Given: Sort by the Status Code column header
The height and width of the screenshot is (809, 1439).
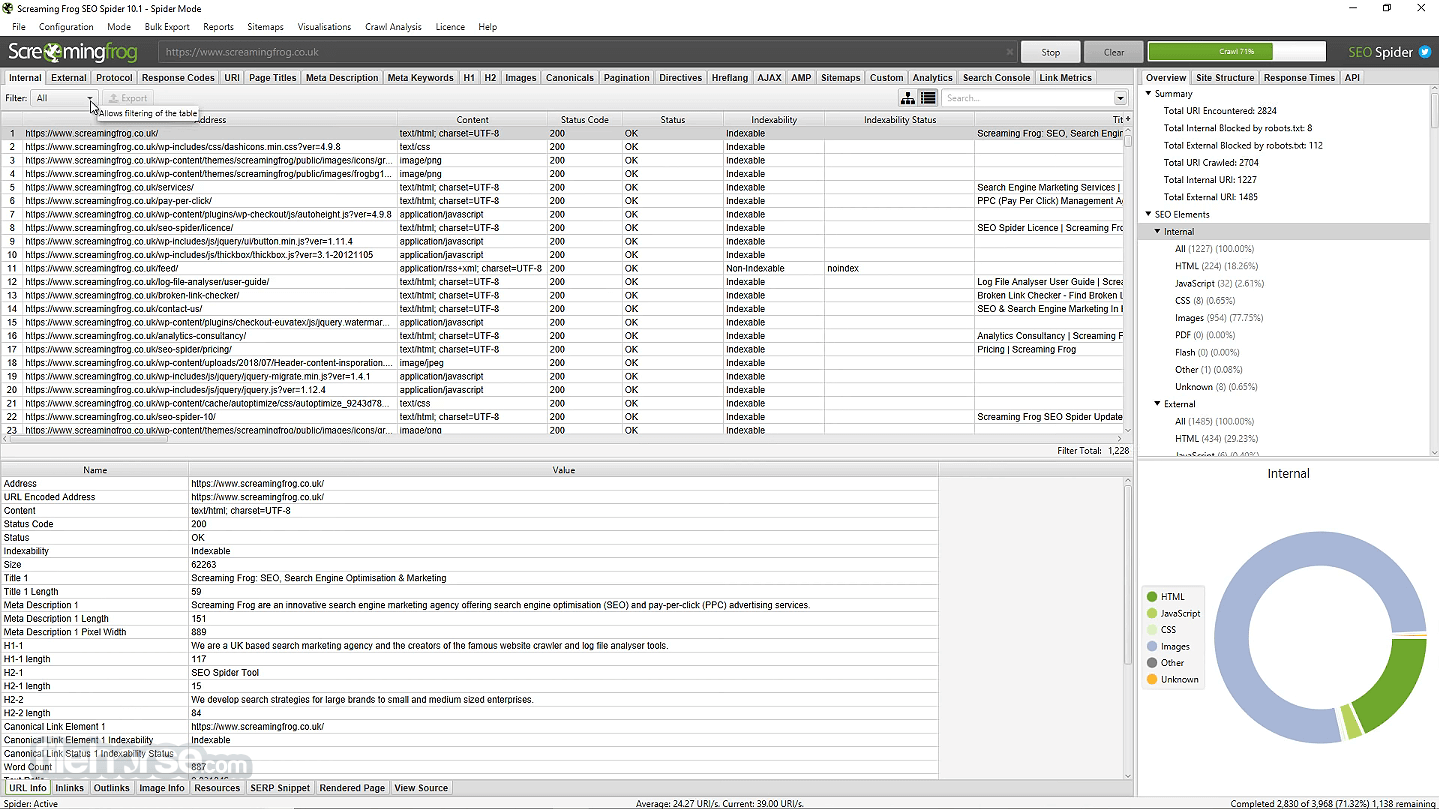Looking at the screenshot, I should coord(585,120).
